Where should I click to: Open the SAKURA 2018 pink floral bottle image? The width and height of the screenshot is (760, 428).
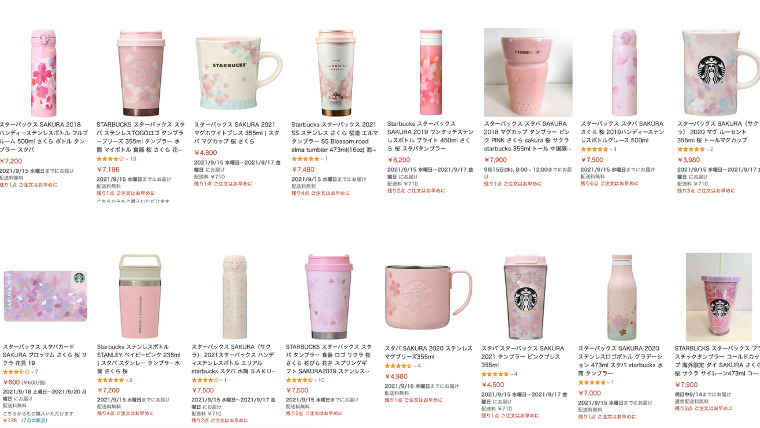[44, 73]
